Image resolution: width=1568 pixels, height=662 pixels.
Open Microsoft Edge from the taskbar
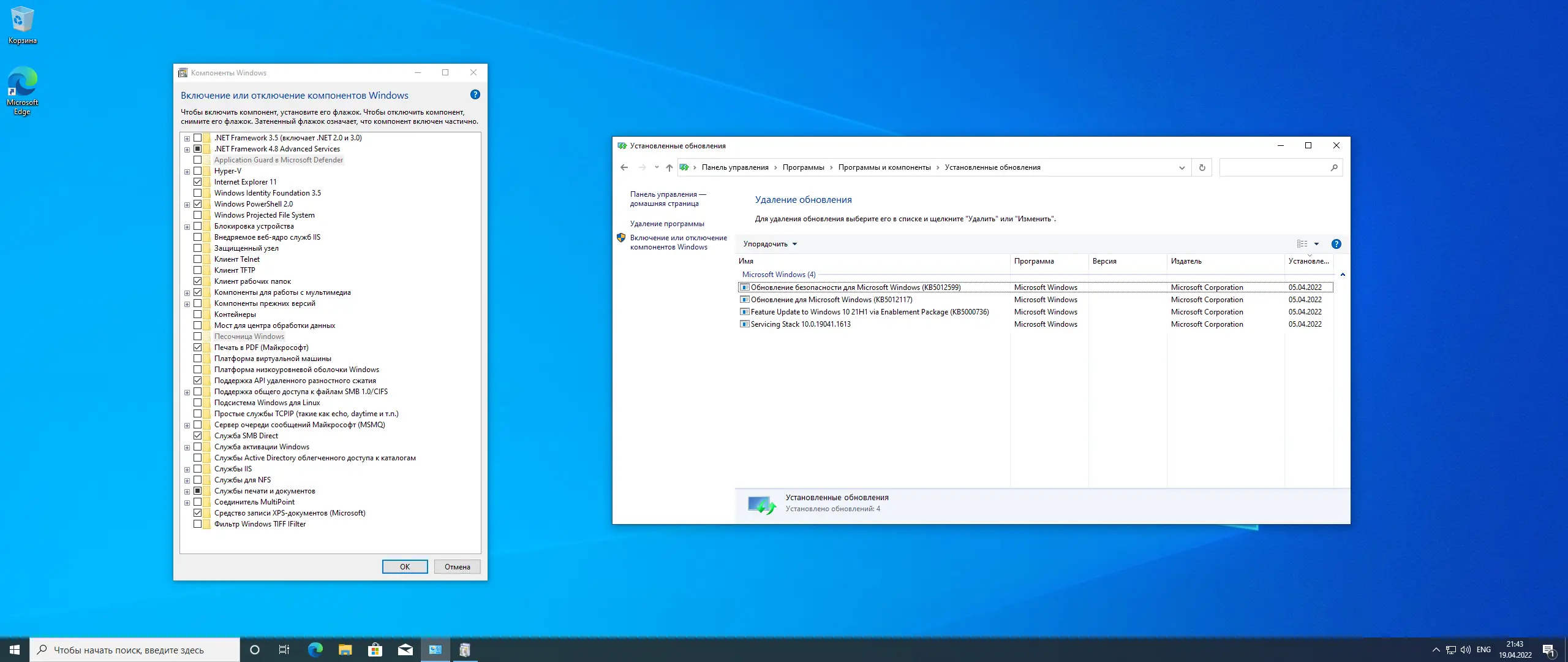click(x=315, y=650)
